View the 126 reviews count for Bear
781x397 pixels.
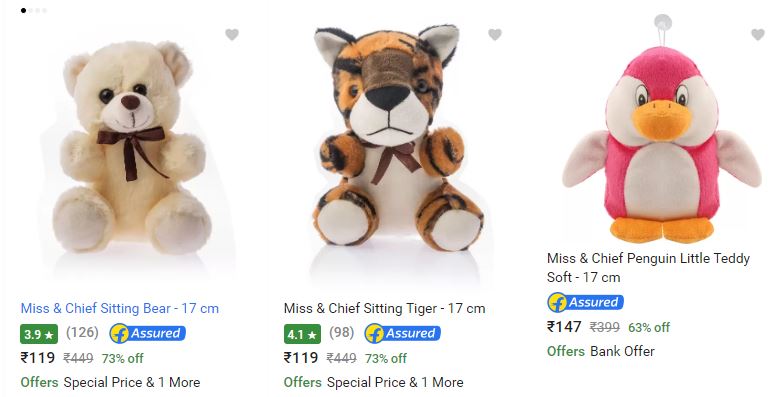point(82,332)
